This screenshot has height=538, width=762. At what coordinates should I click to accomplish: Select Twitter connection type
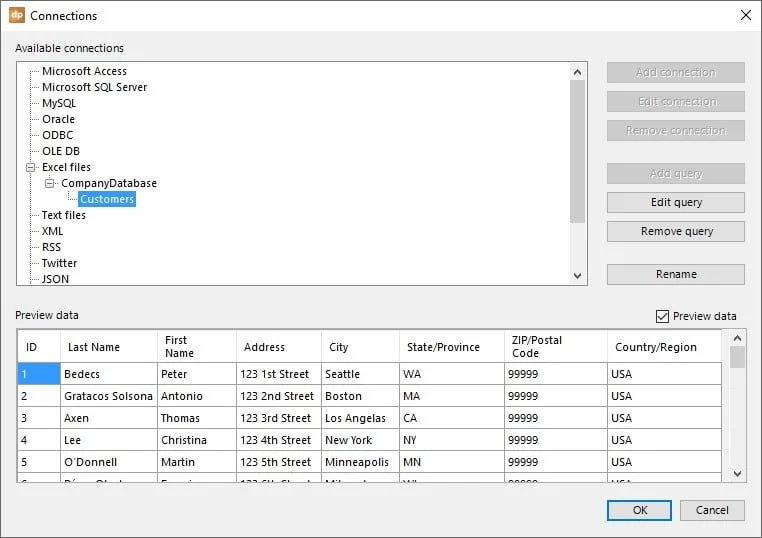point(59,263)
